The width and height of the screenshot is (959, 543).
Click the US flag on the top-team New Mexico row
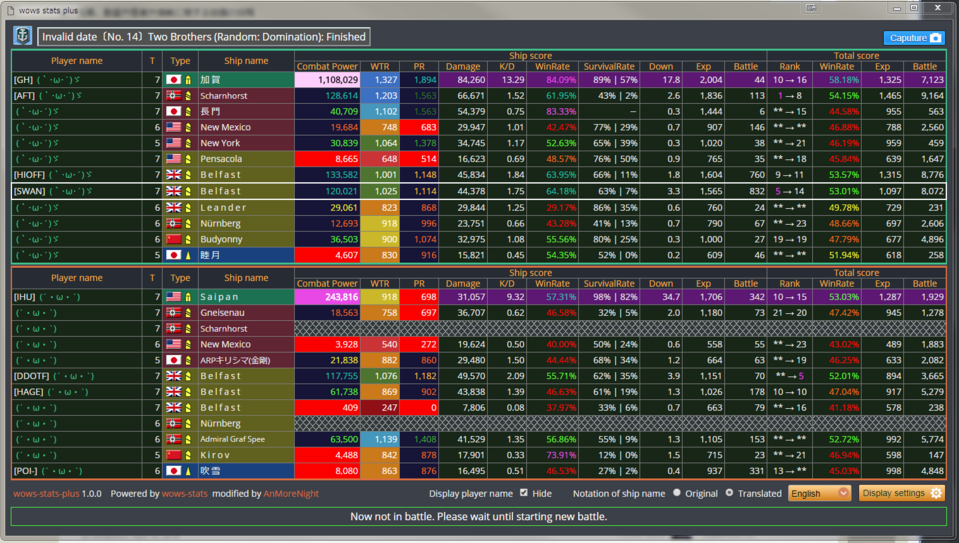tap(174, 127)
